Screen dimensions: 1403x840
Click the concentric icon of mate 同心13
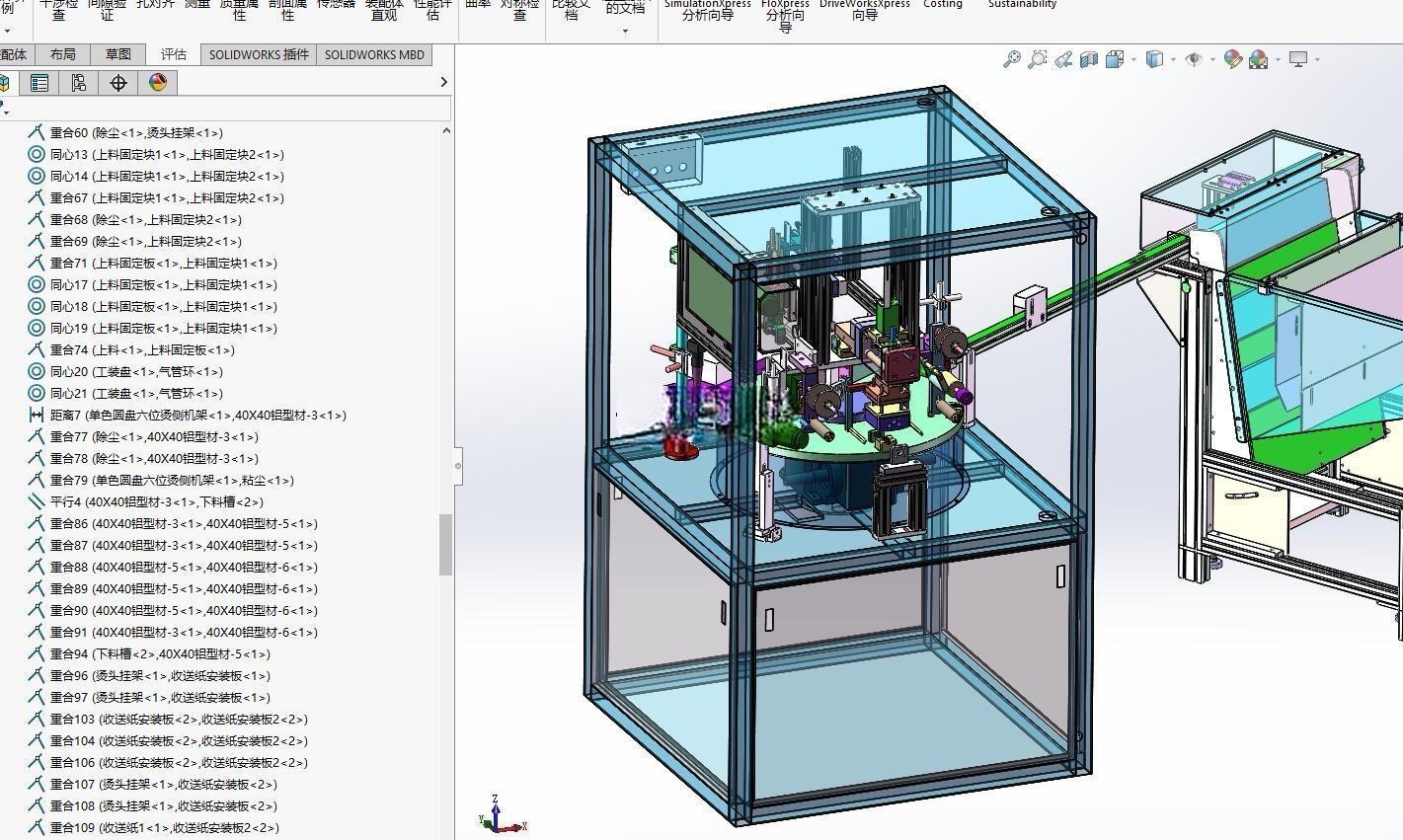tap(37, 154)
